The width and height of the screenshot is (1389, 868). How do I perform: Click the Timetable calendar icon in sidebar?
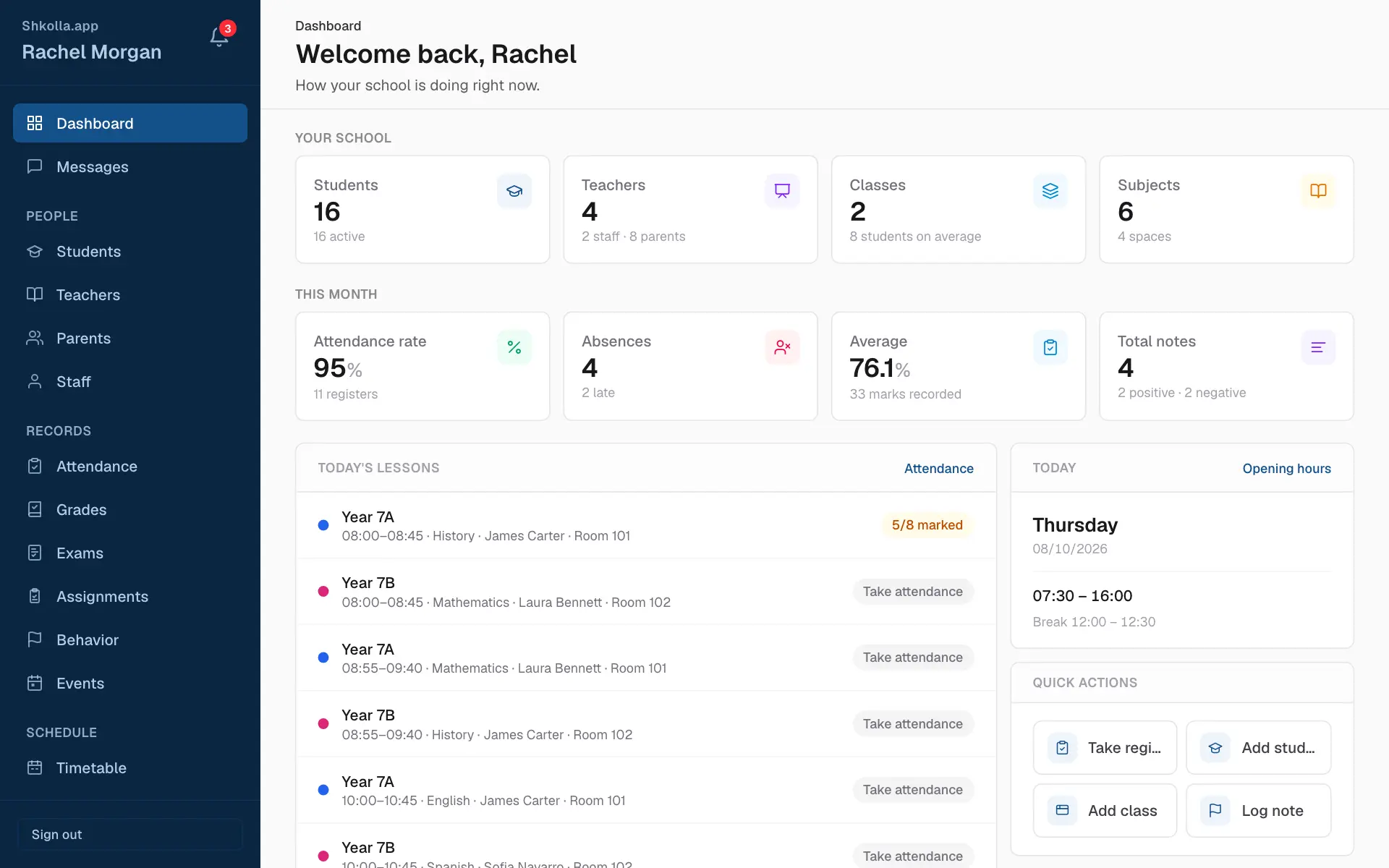(35, 767)
